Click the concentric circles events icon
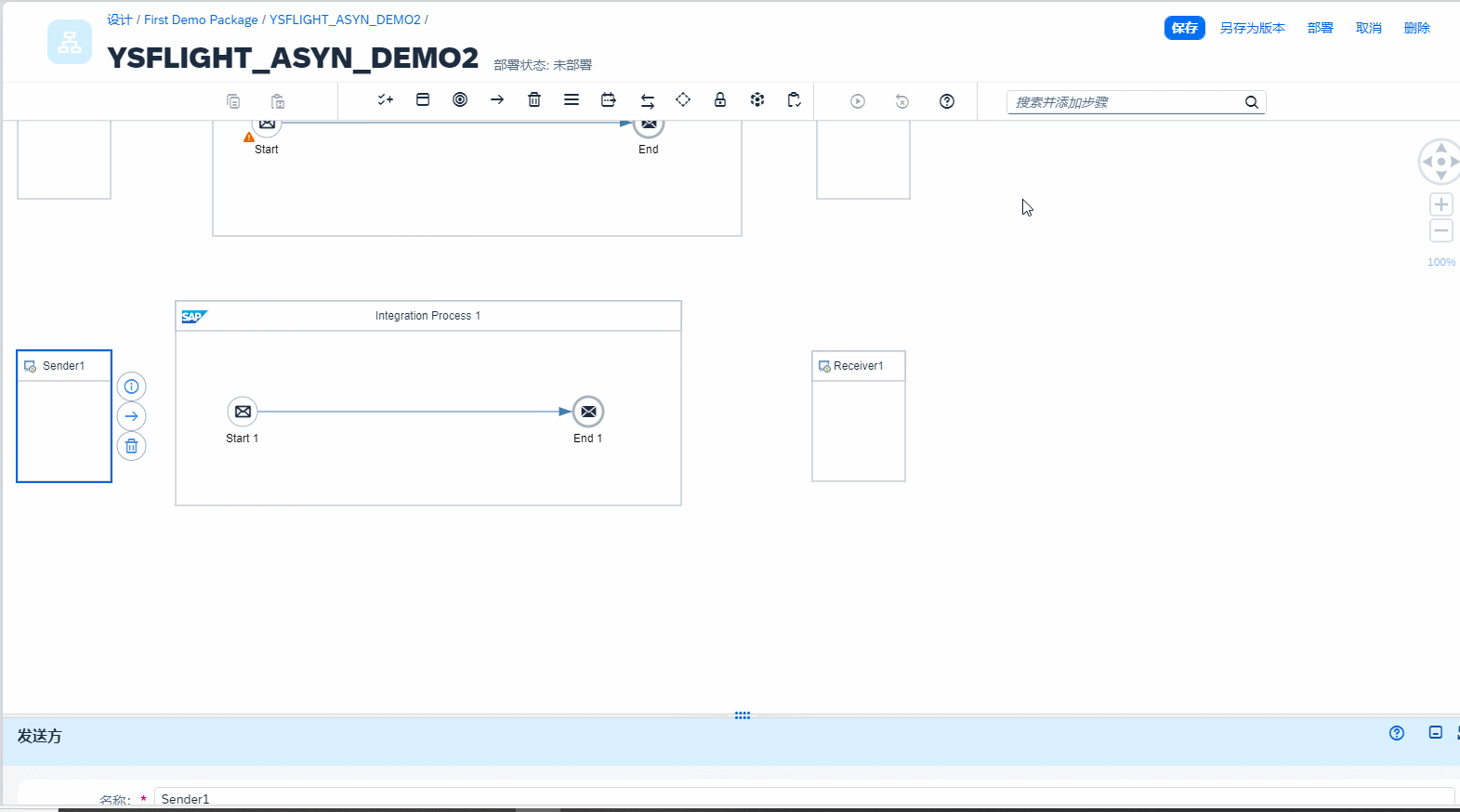 (x=460, y=100)
